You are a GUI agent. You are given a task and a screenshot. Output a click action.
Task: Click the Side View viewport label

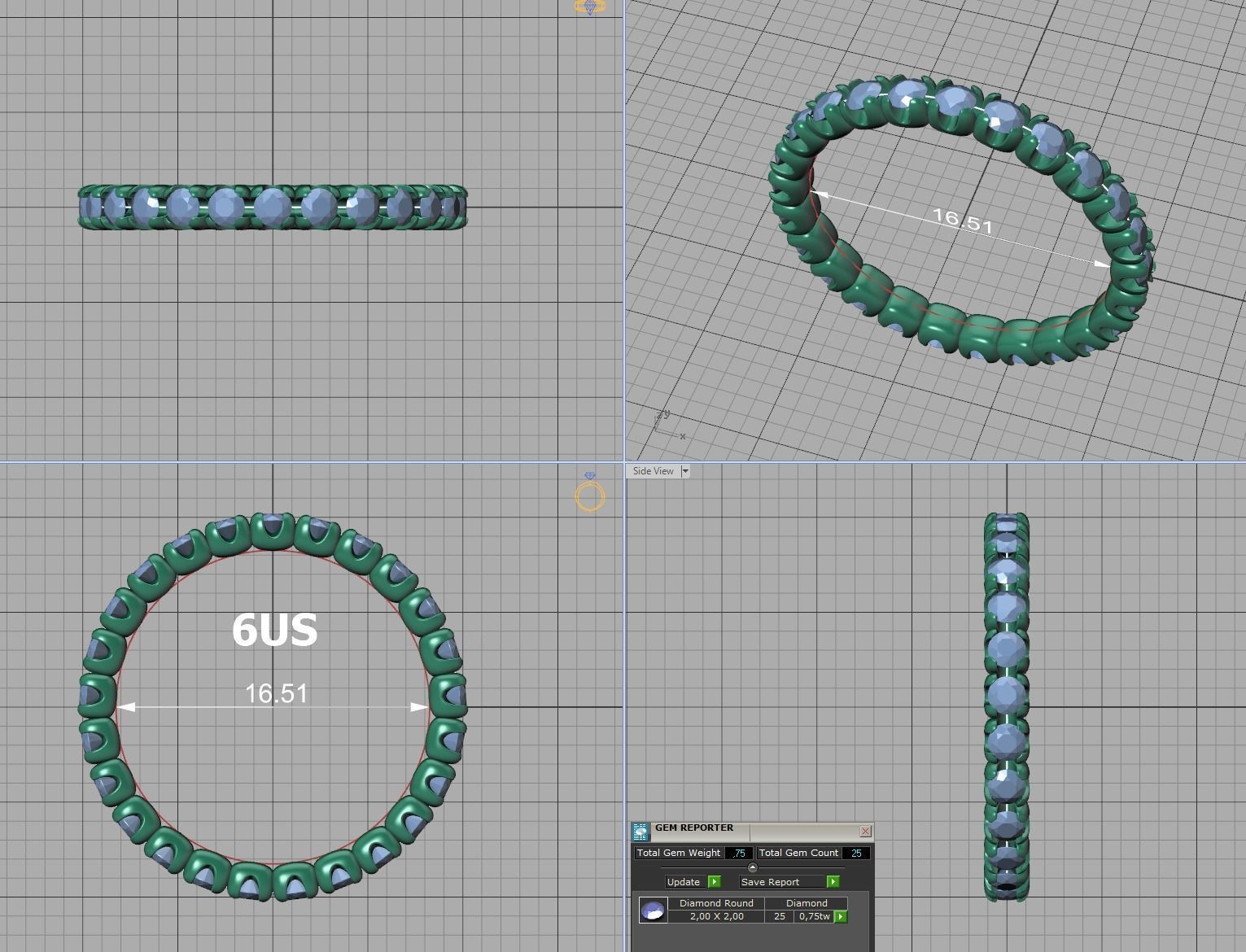pyautogui.click(x=653, y=471)
